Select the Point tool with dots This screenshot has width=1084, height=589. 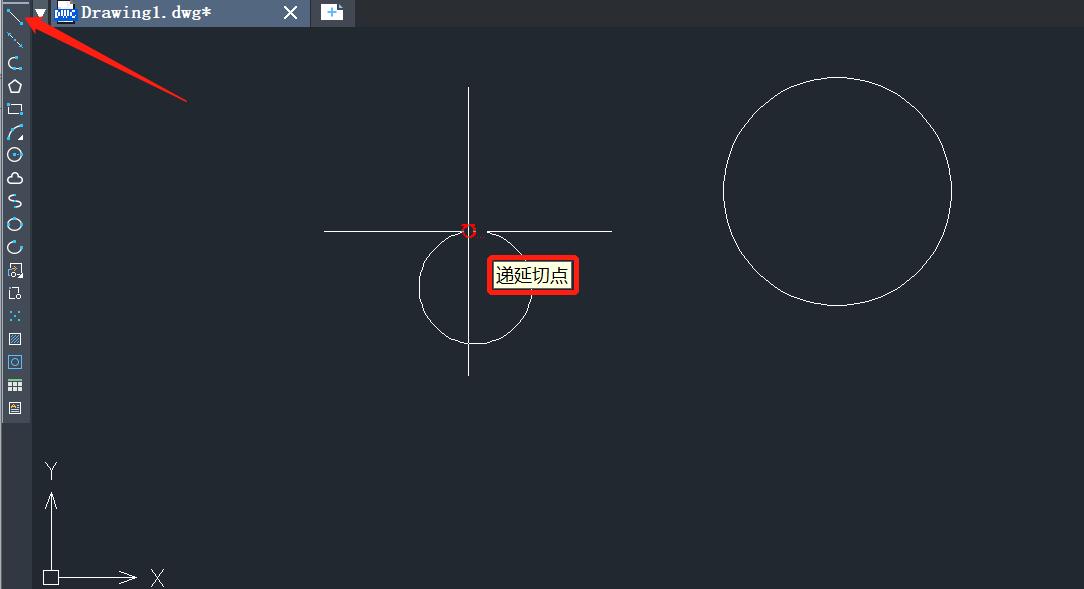tap(15, 316)
